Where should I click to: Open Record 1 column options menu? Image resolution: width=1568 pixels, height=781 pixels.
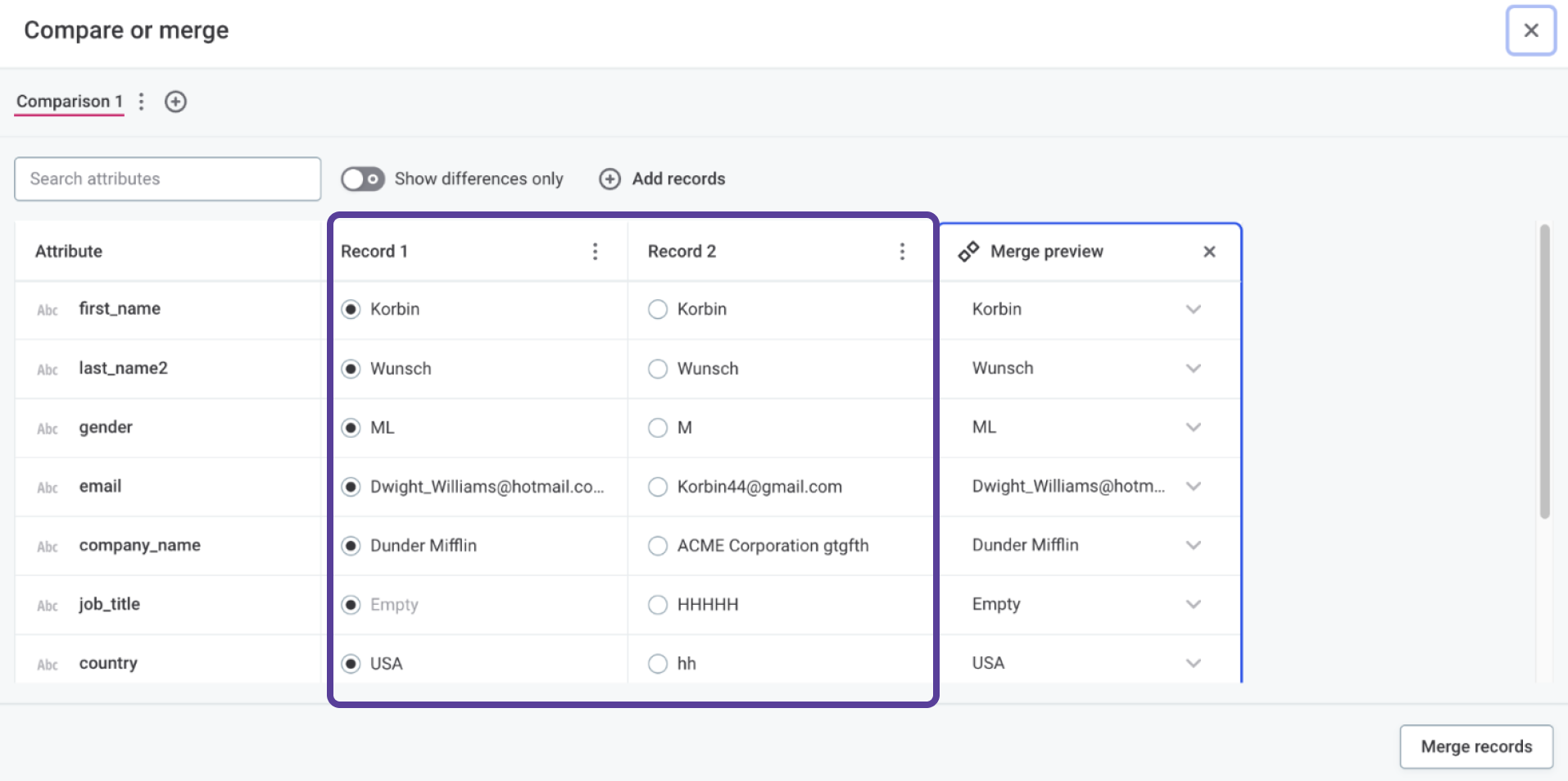click(x=595, y=252)
